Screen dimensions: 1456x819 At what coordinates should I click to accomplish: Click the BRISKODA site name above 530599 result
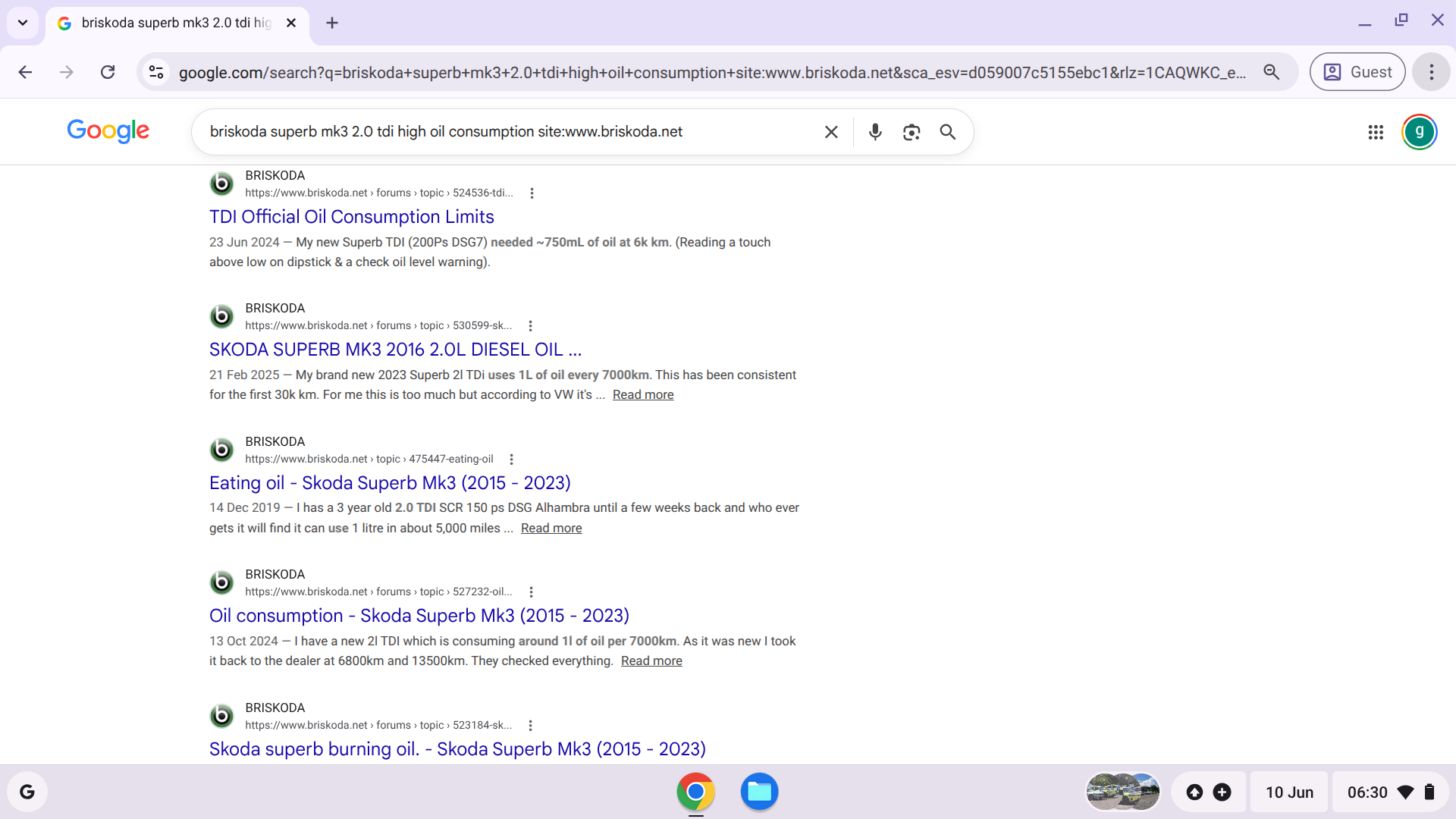(275, 309)
